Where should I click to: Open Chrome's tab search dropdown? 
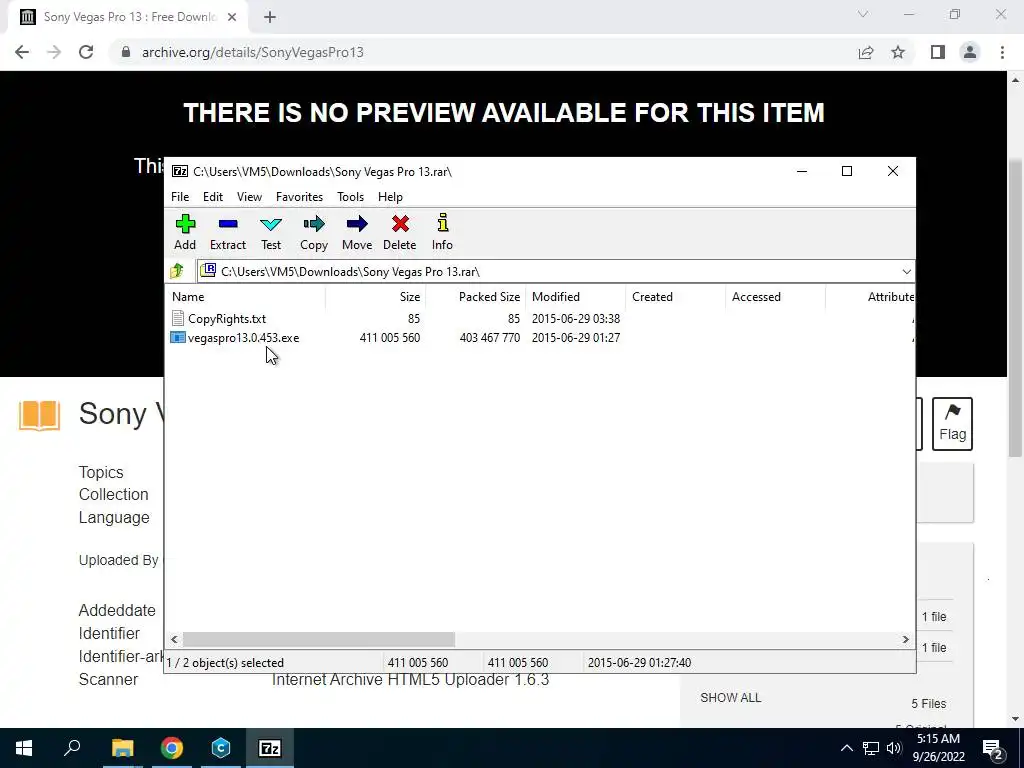[863, 14]
